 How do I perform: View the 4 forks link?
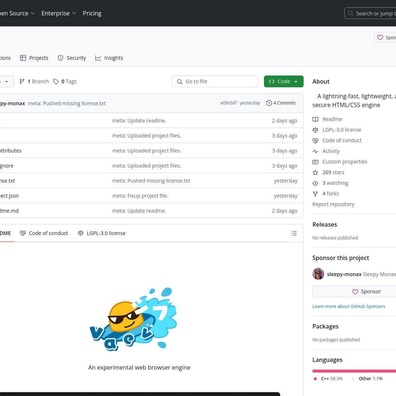click(x=331, y=193)
